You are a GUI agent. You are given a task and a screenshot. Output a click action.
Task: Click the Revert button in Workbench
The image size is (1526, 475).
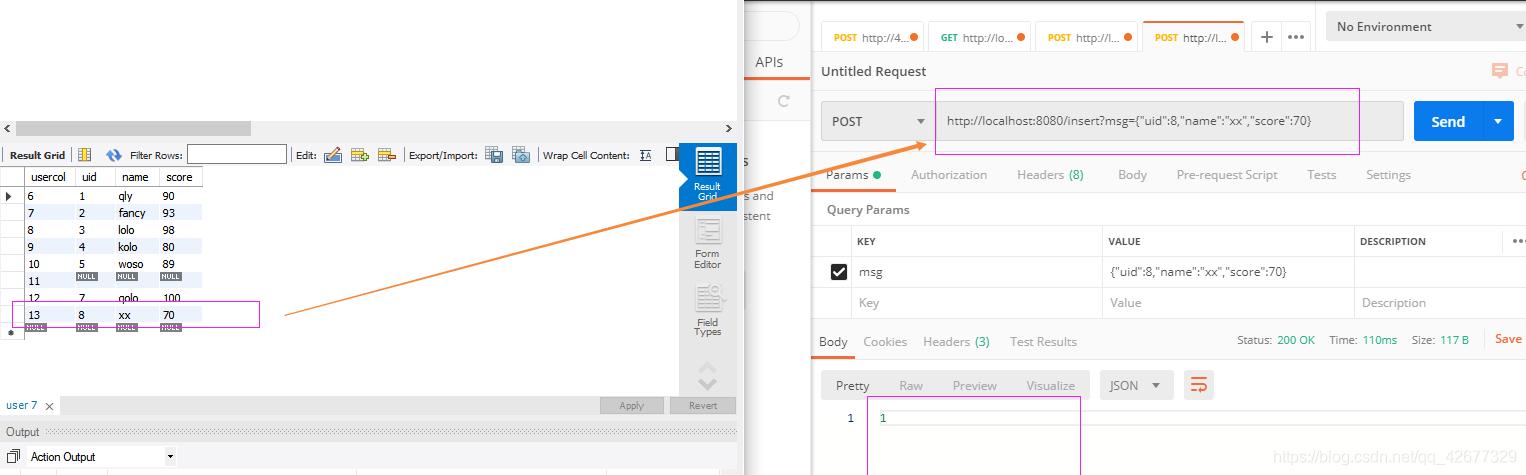[x=703, y=406]
